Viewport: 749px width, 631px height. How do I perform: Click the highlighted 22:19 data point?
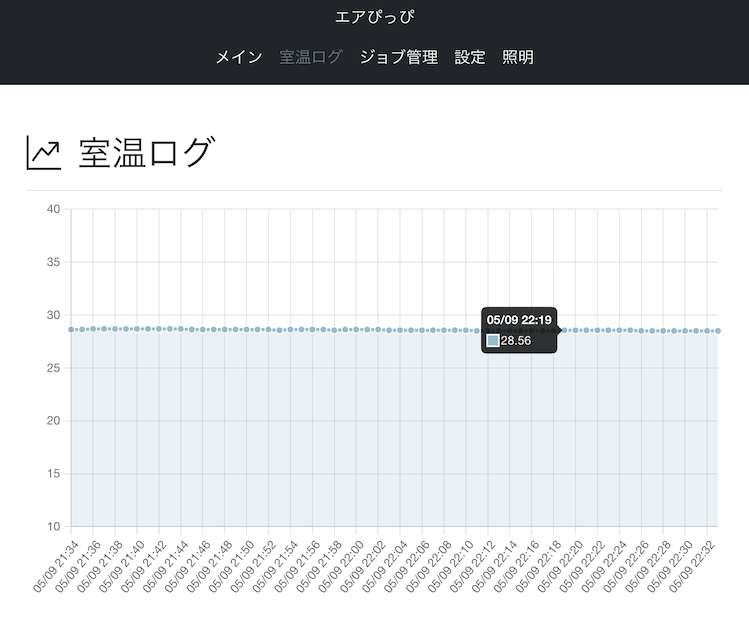click(x=562, y=330)
